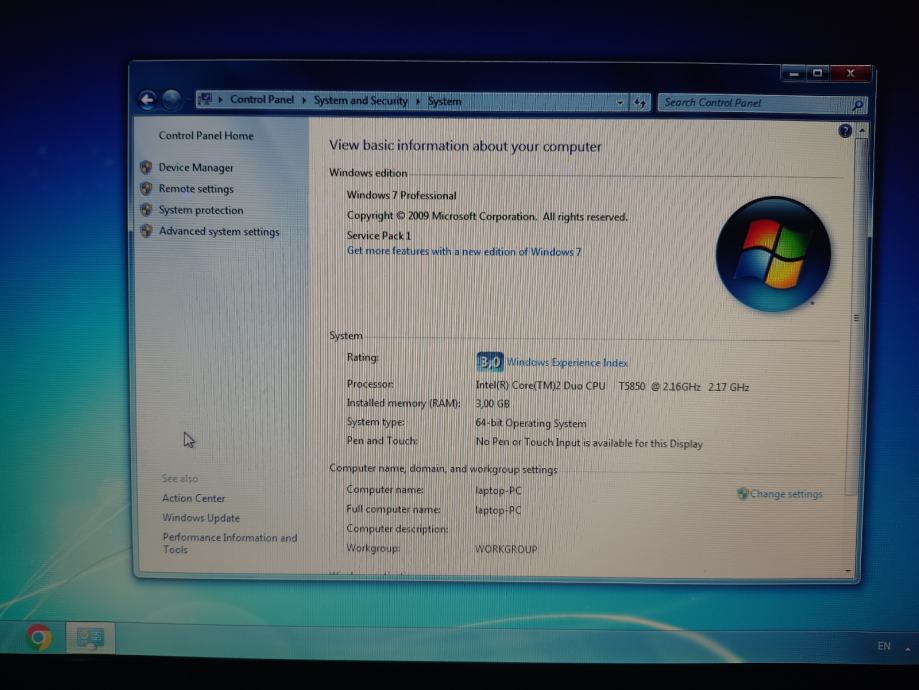Open the Help question mark icon
919x690 pixels.
845,131
